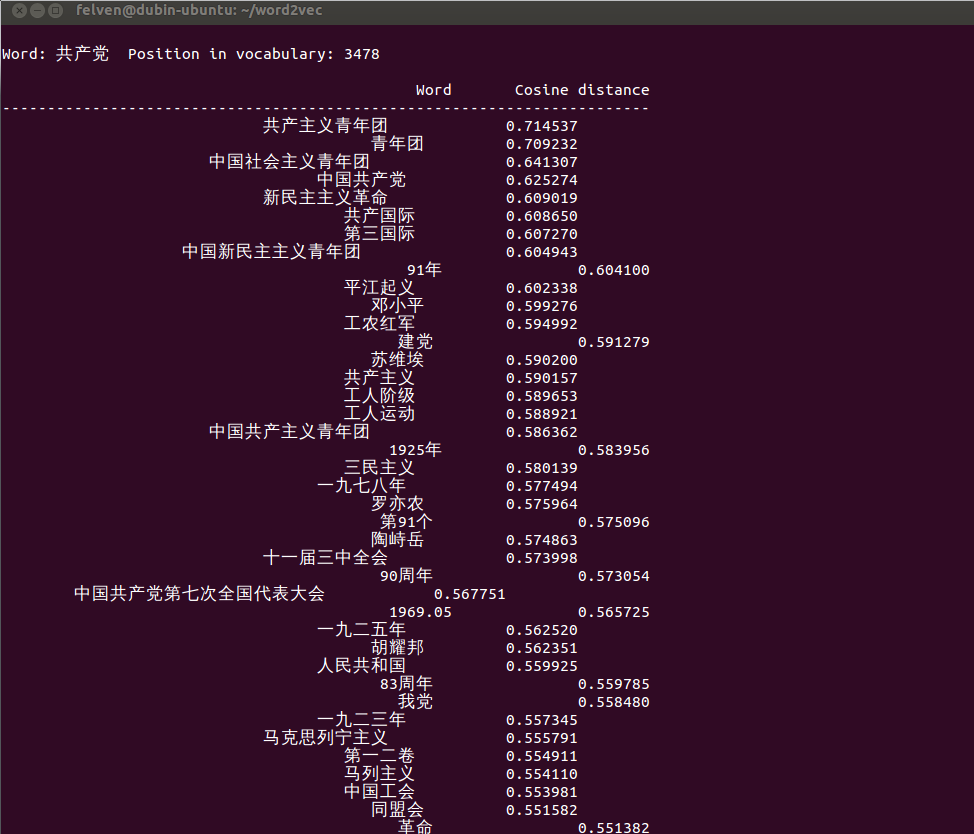Select the value 0.590157
Viewport: 974px width, 834px height.
click(x=542, y=378)
